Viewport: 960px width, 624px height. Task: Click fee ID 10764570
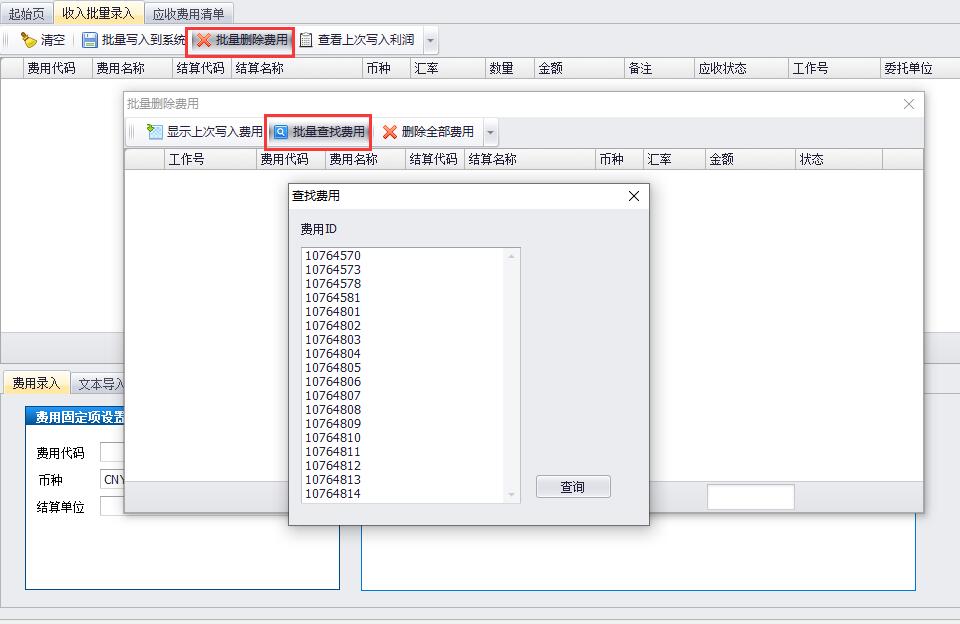pos(333,255)
